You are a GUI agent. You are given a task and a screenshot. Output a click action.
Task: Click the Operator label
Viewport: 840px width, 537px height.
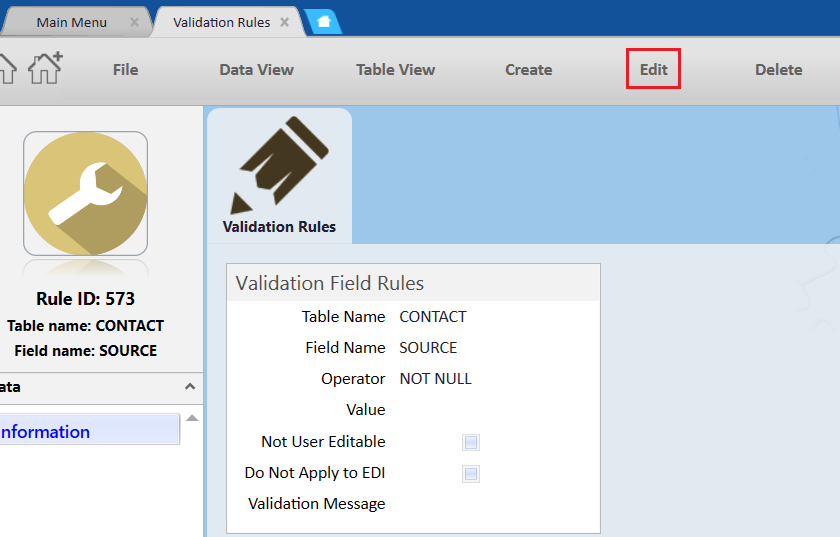pyautogui.click(x=353, y=379)
